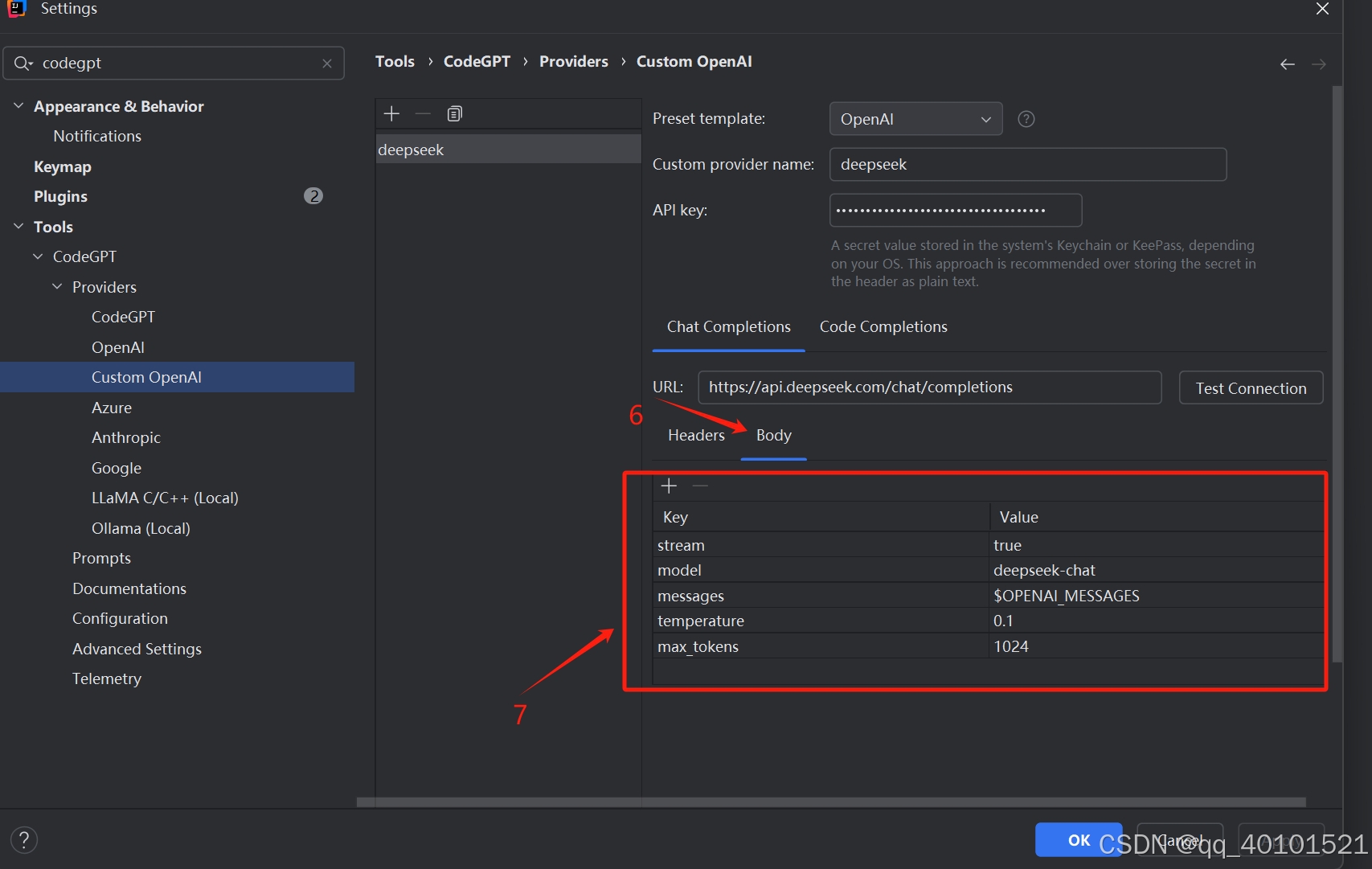This screenshot has height=869, width=1372.
Task: Select Ollama (Local) provider
Action: coord(141,528)
